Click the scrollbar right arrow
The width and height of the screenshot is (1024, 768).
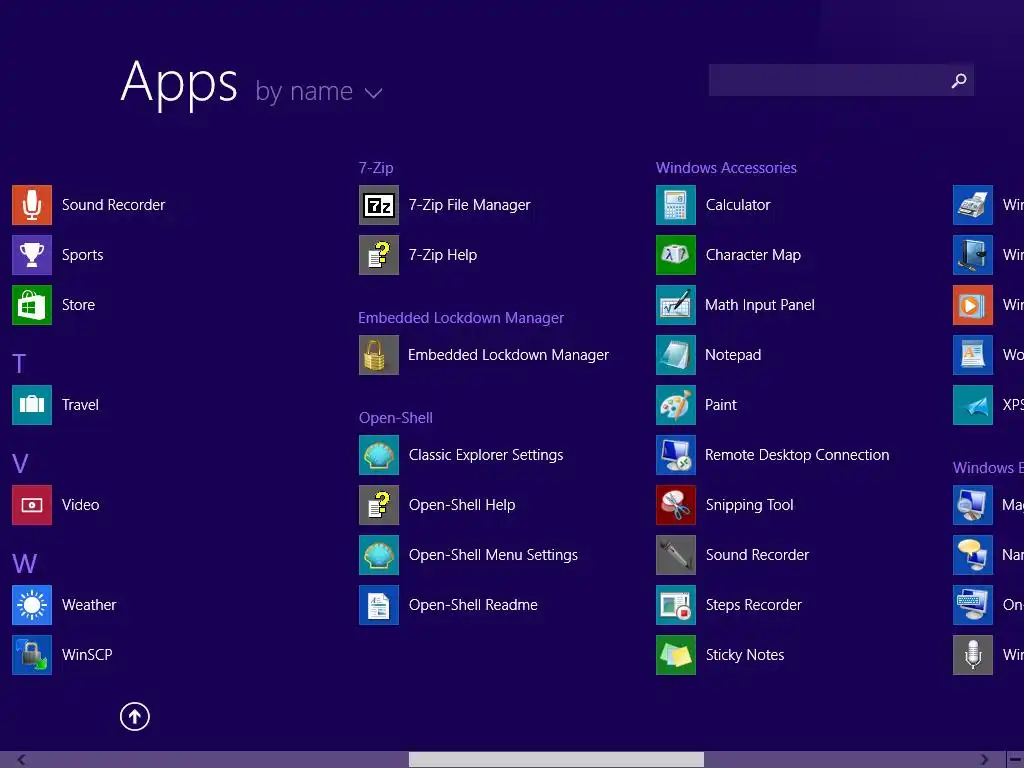click(984, 760)
